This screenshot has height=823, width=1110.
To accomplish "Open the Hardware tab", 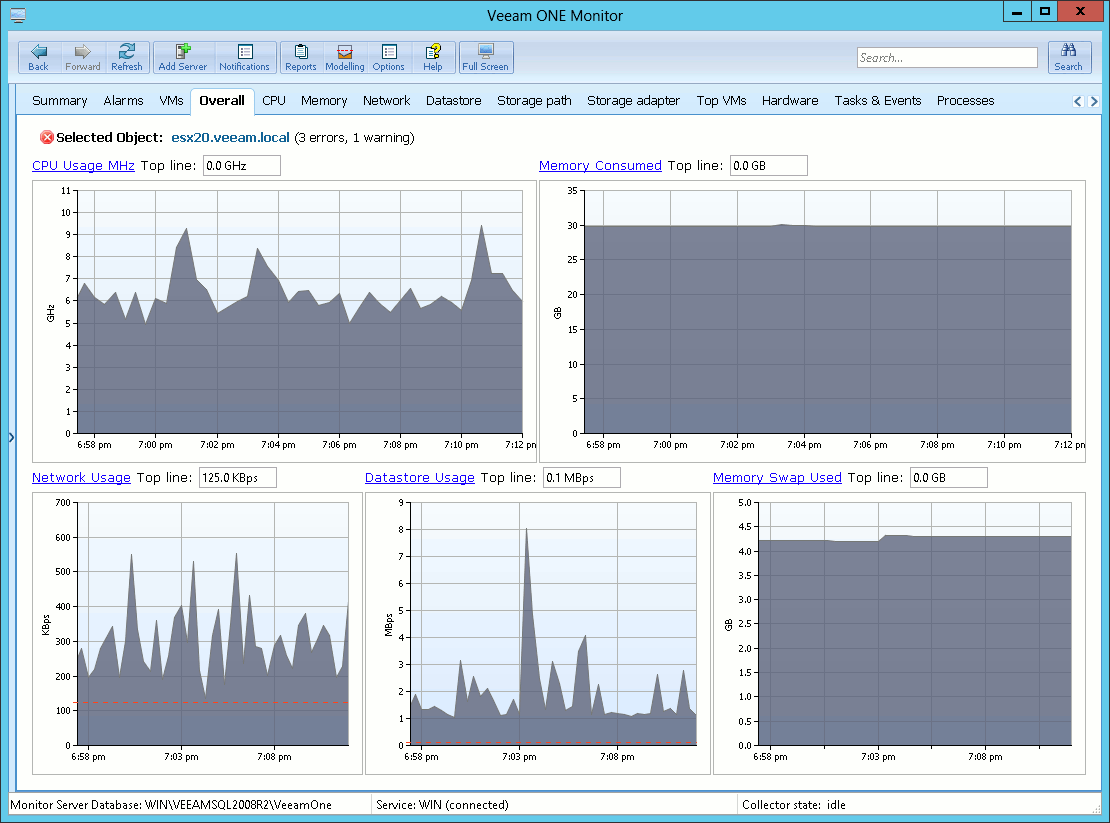I will [x=790, y=100].
